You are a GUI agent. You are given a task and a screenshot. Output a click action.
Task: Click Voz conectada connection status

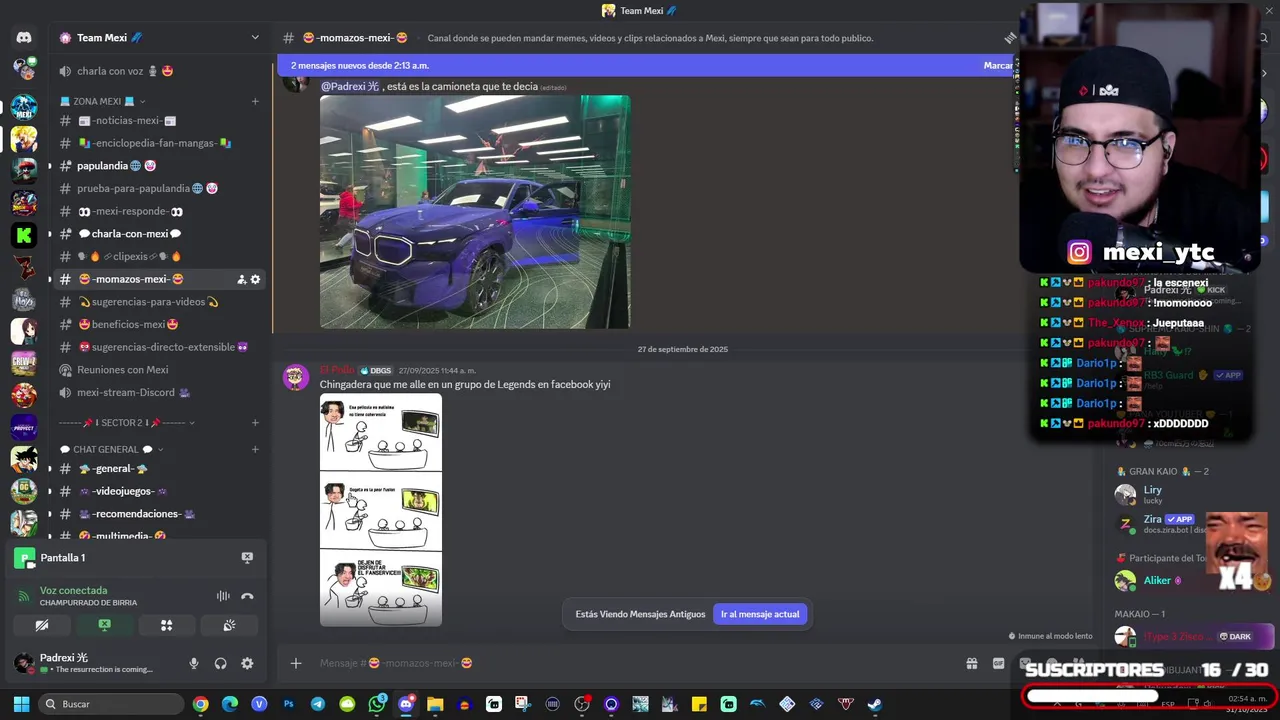tap(73, 591)
